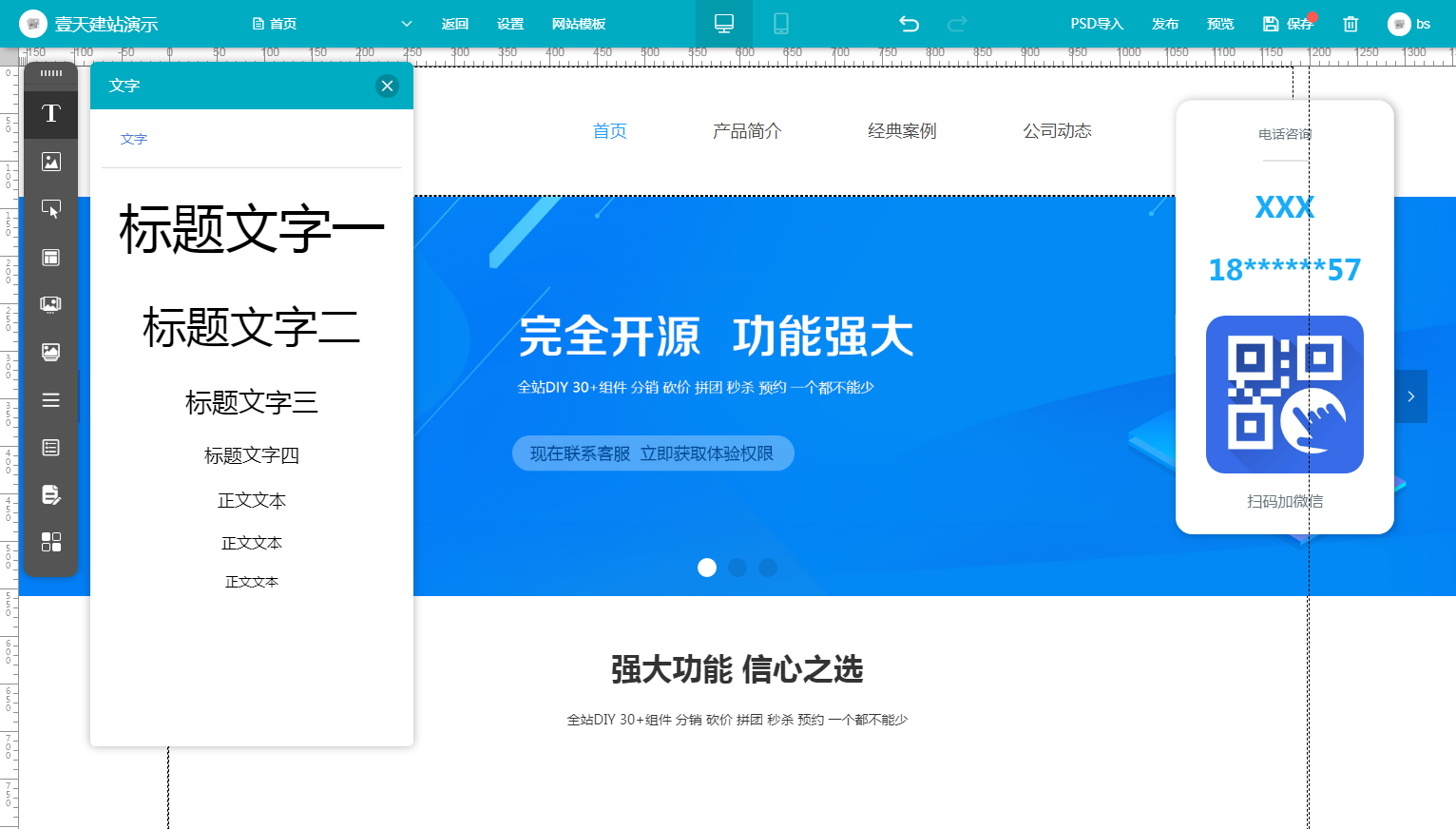Screen dimensions: 1456x829
Task: Close the 文字 panel
Action: click(387, 86)
